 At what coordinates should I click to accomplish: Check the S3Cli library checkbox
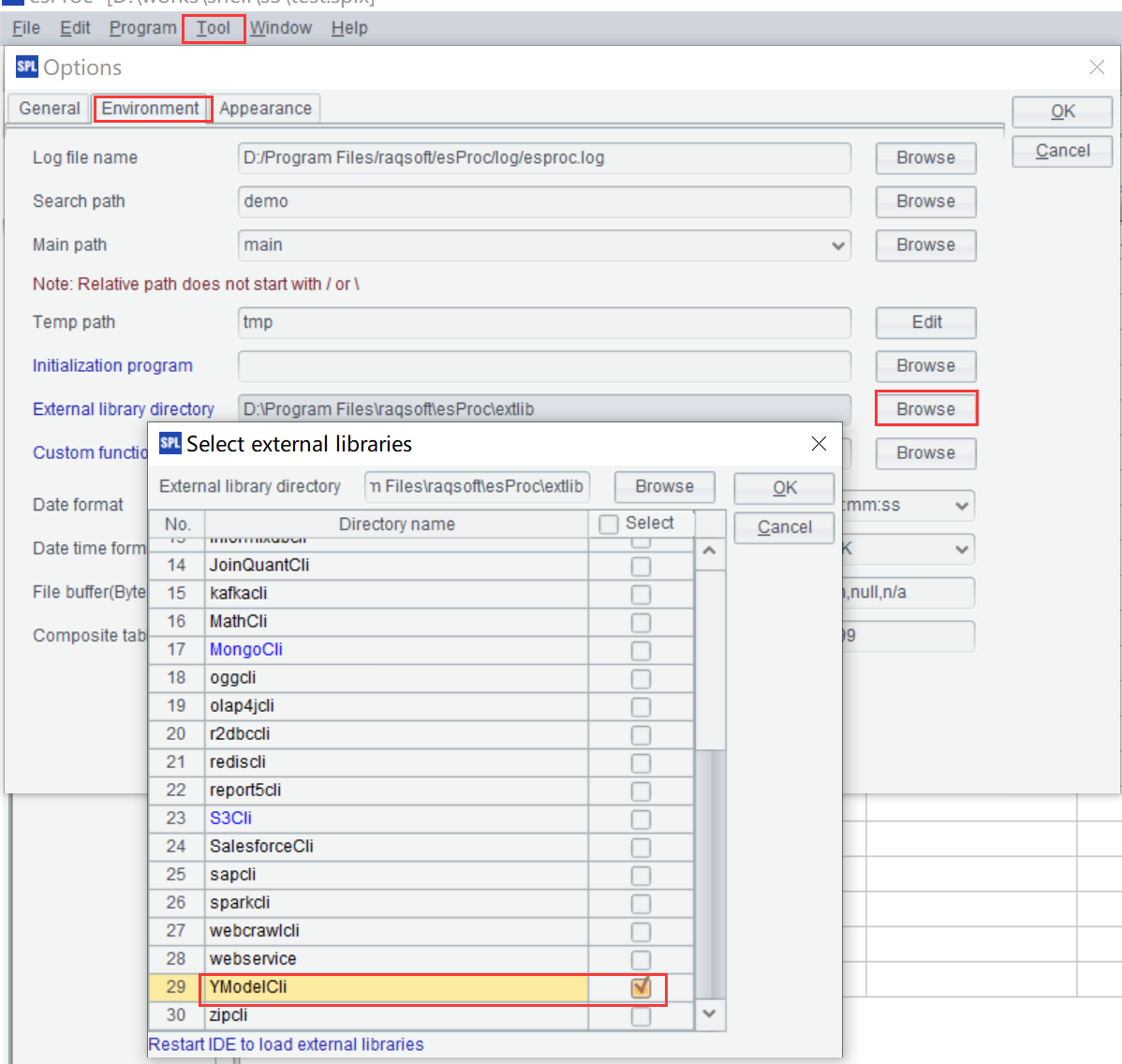pyautogui.click(x=641, y=819)
